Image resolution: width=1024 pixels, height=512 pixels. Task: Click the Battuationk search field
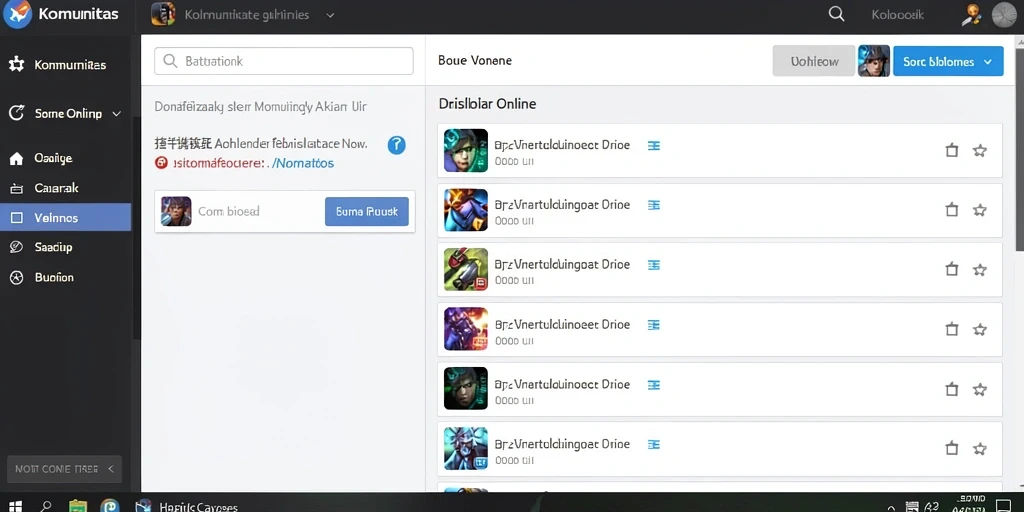[x=283, y=61]
